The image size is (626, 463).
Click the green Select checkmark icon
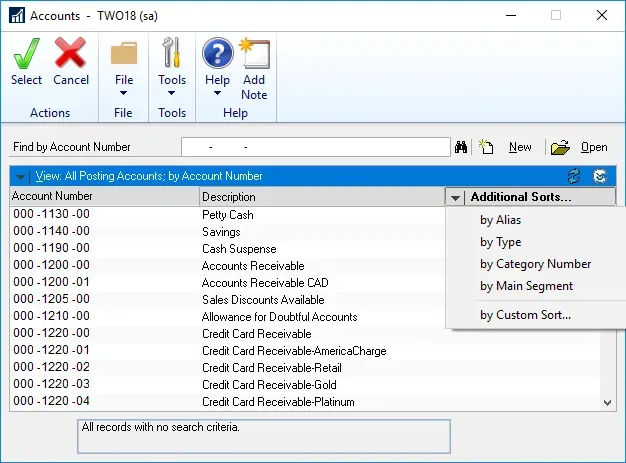tap(26, 54)
